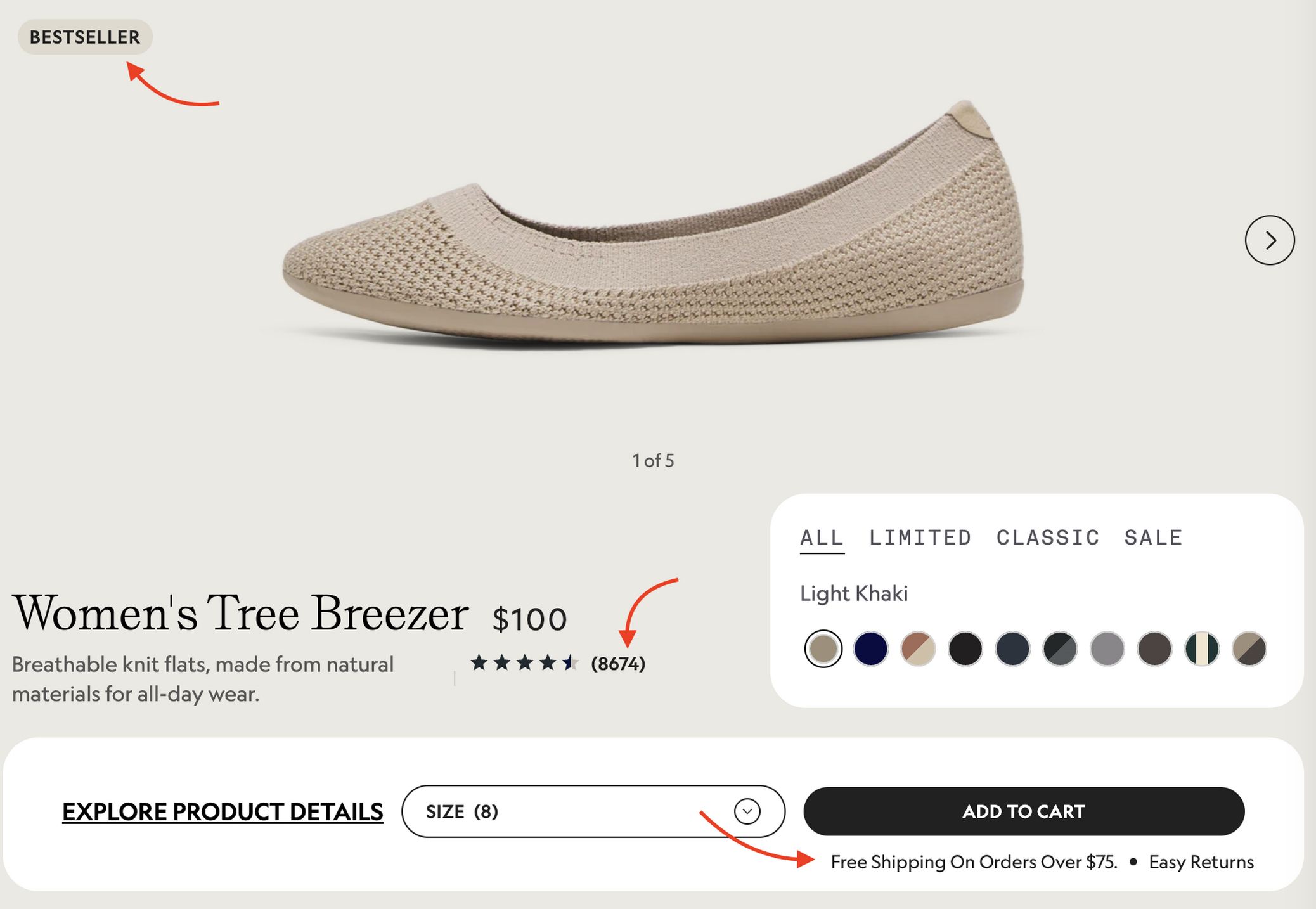1316x909 pixels.
Task: Pick the green swatch with cream stripe
Action: [1202, 648]
